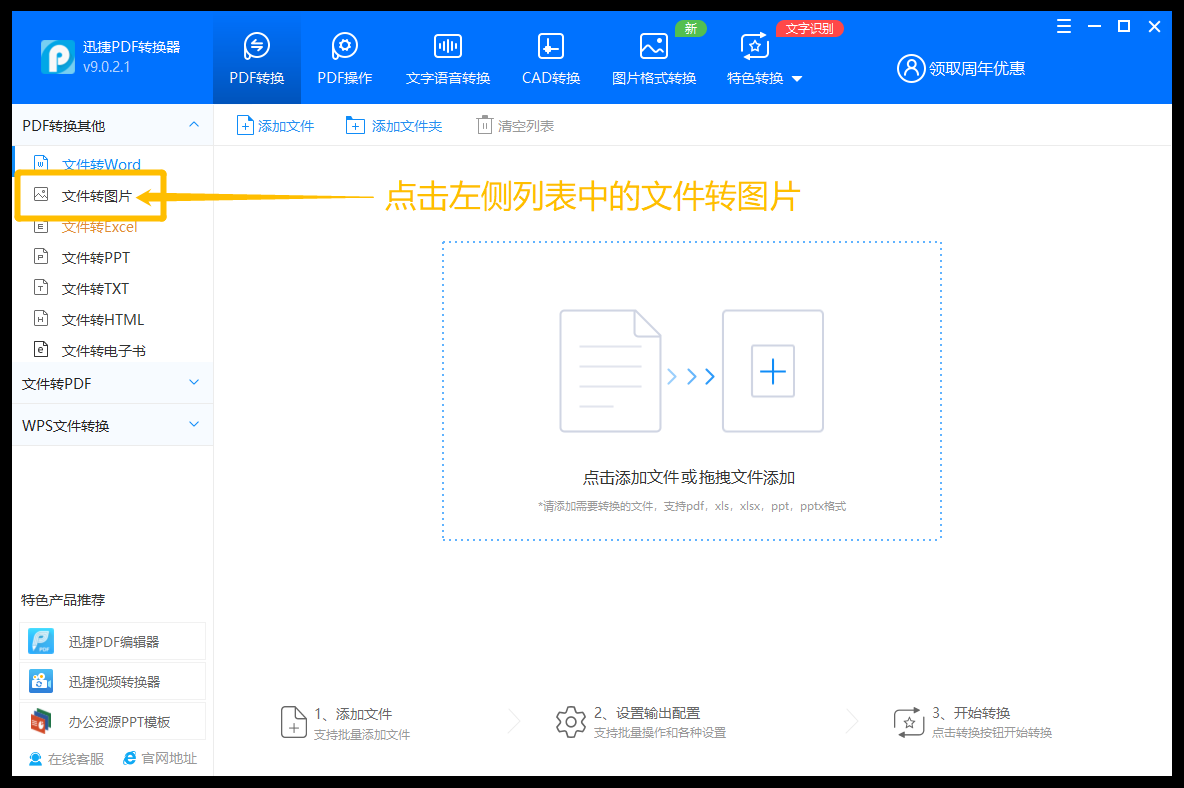Click the plus icon to add a file

pyautogui.click(x=772, y=371)
